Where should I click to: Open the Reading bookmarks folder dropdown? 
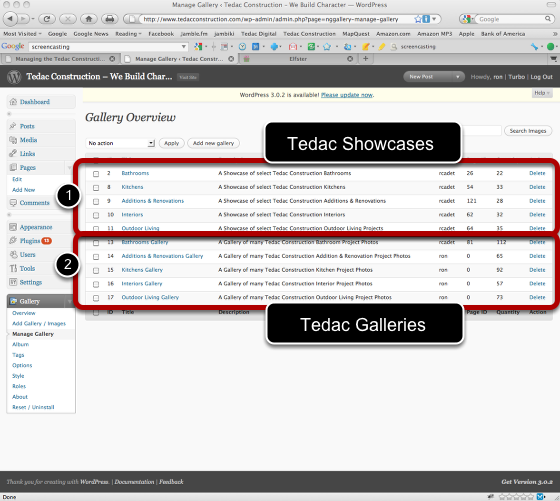pyautogui.click(x=128, y=34)
